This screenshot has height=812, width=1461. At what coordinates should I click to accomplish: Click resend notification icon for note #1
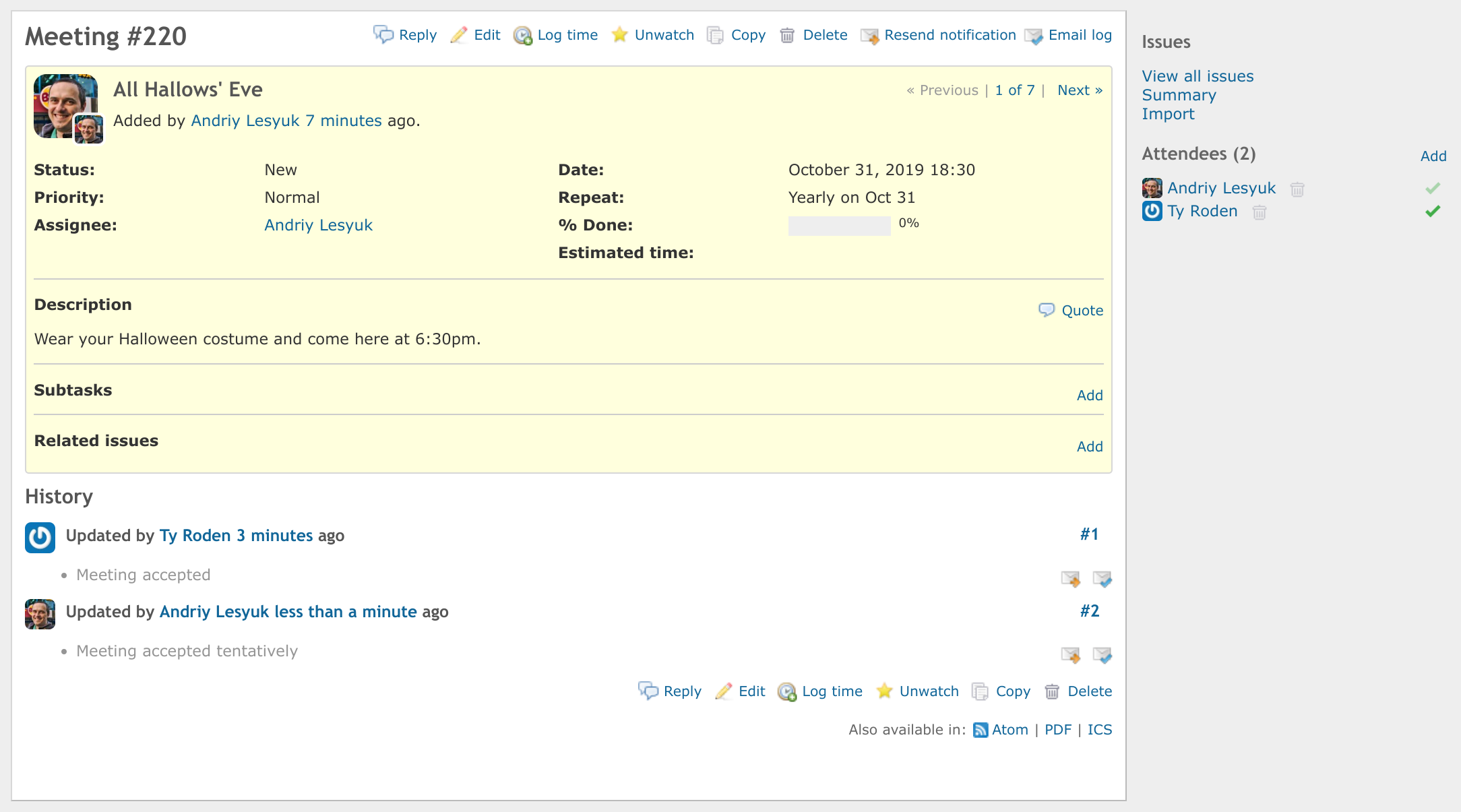pyautogui.click(x=1070, y=578)
